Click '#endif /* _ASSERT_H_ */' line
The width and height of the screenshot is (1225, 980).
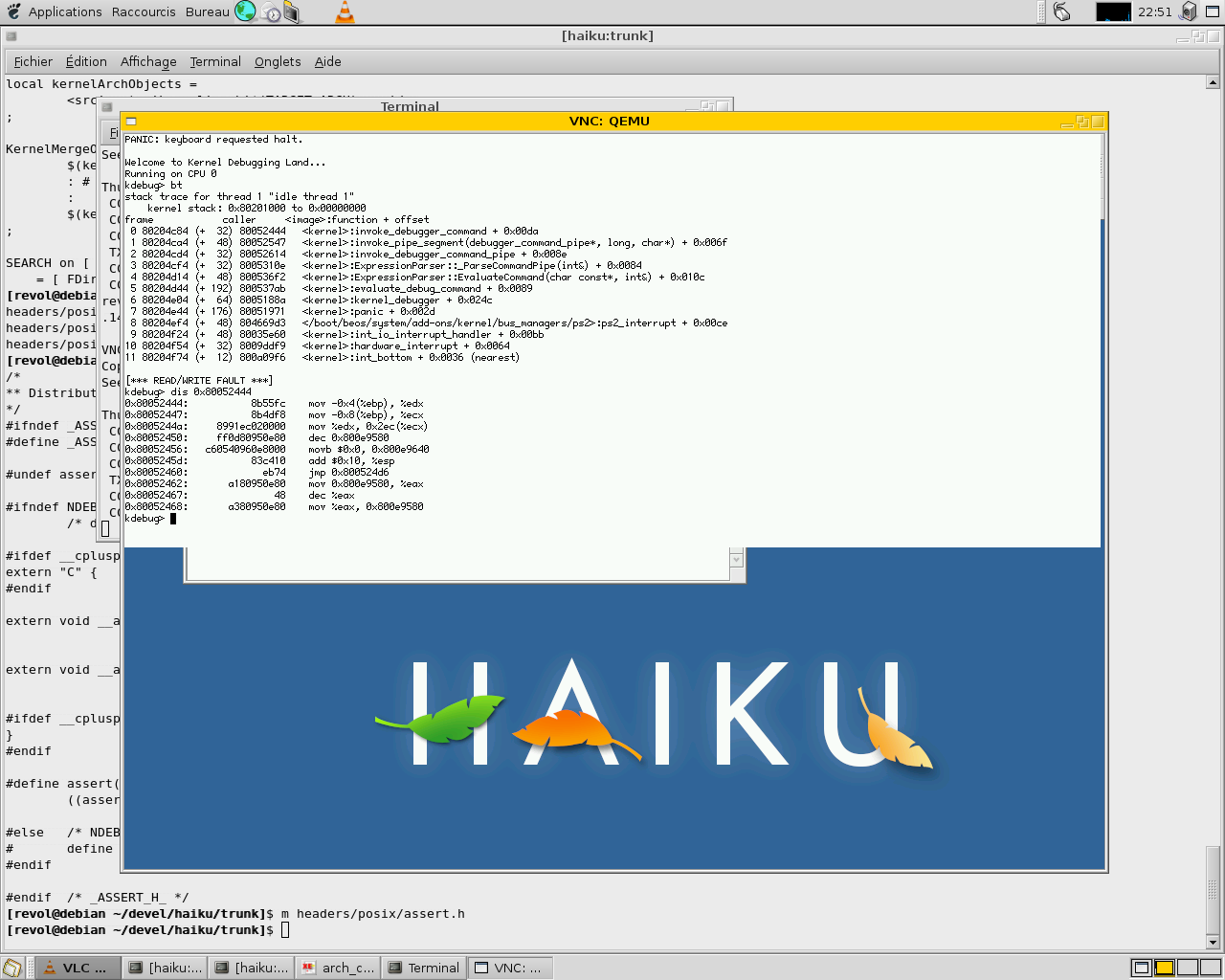click(98, 898)
